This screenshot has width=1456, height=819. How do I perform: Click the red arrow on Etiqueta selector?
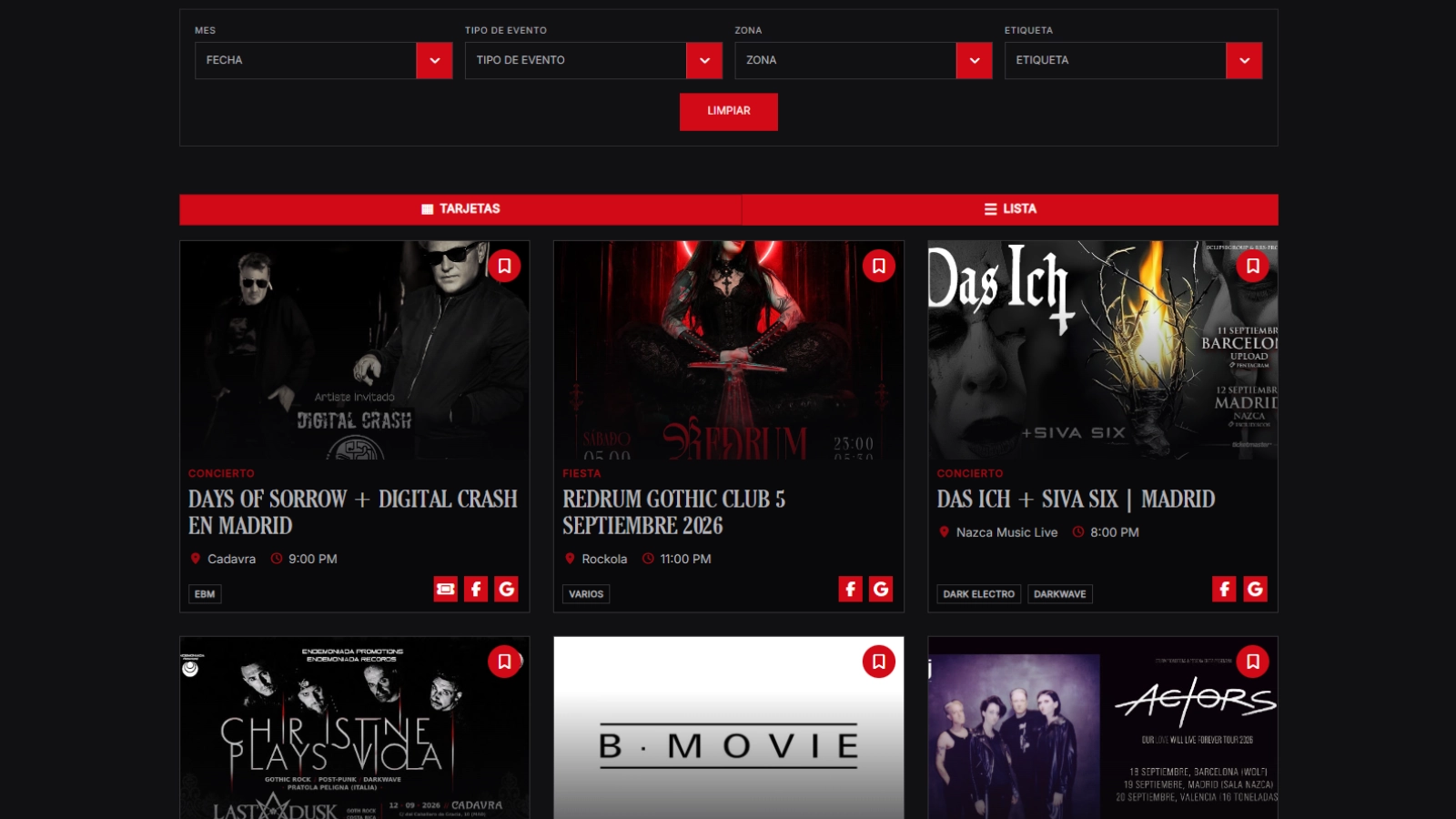(x=1244, y=60)
